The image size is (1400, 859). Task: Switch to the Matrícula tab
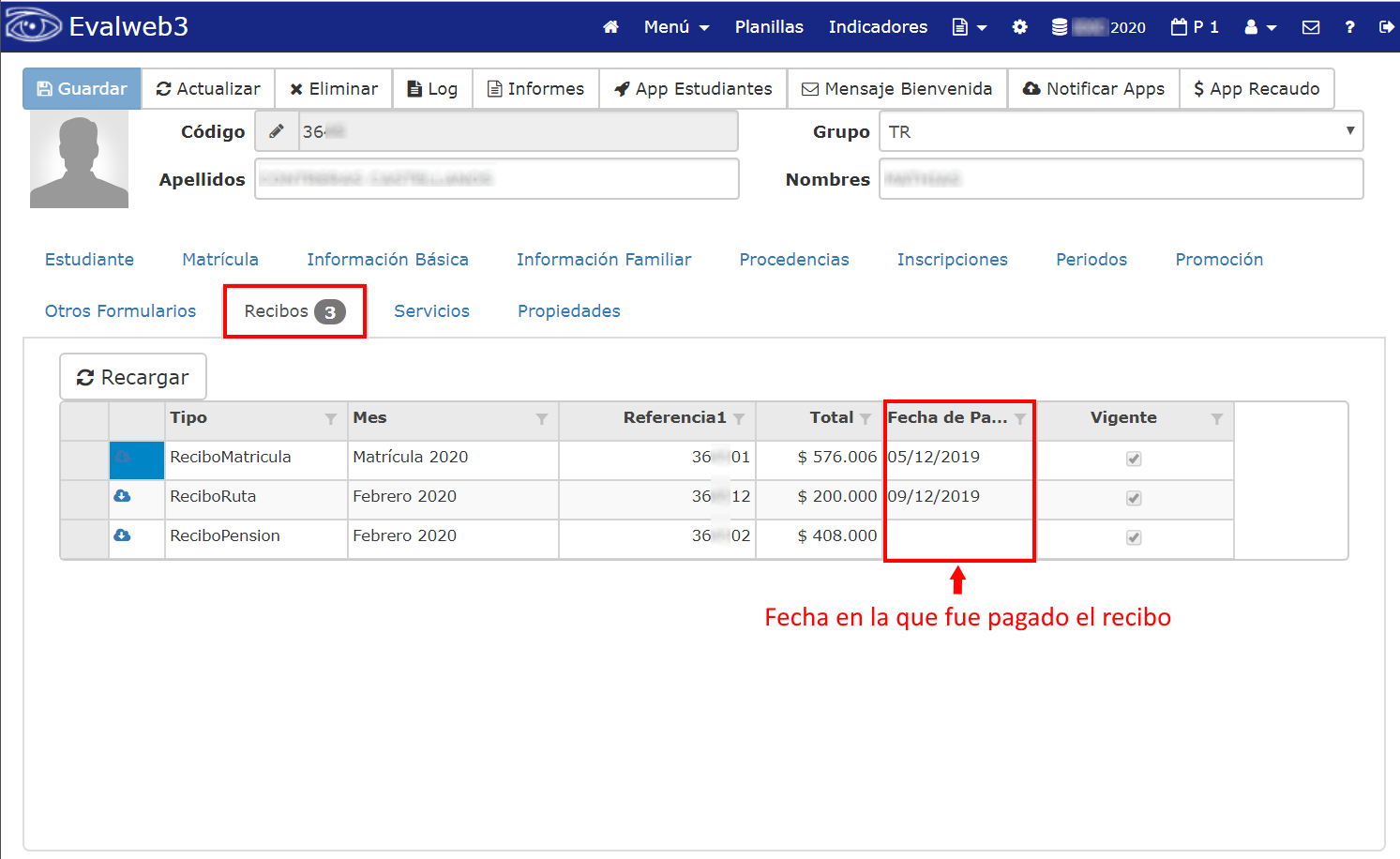click(220, 260)
